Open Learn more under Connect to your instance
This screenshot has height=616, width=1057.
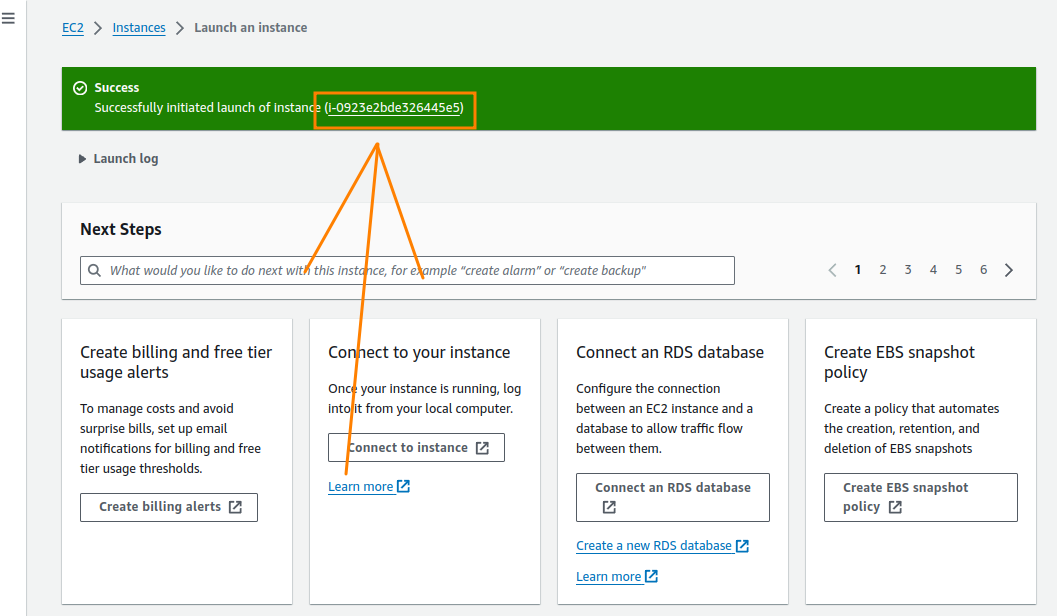pyautogui.click(x=362, y=485)
